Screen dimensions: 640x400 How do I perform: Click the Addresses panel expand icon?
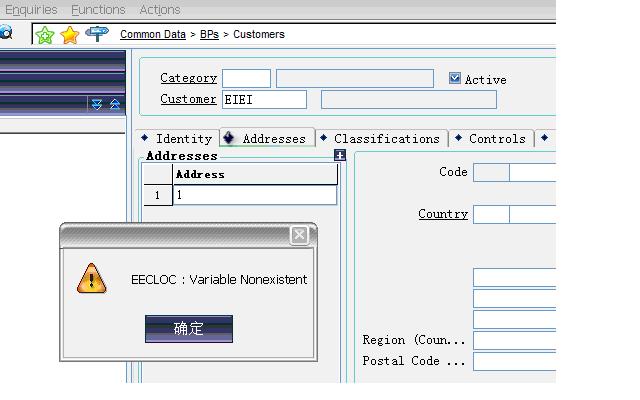click(340, 155)
